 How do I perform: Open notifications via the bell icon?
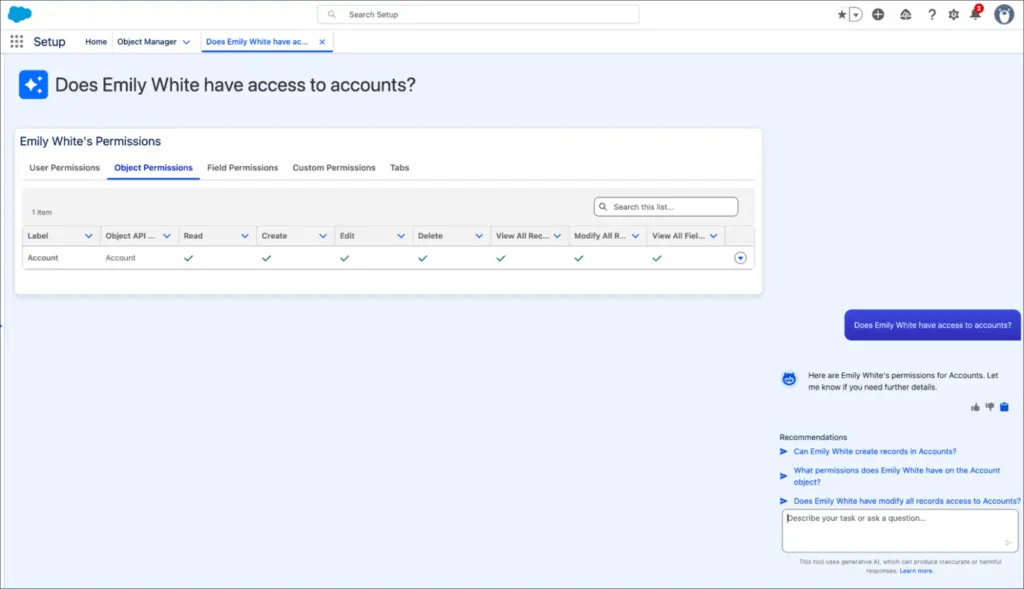coord(976,14)
